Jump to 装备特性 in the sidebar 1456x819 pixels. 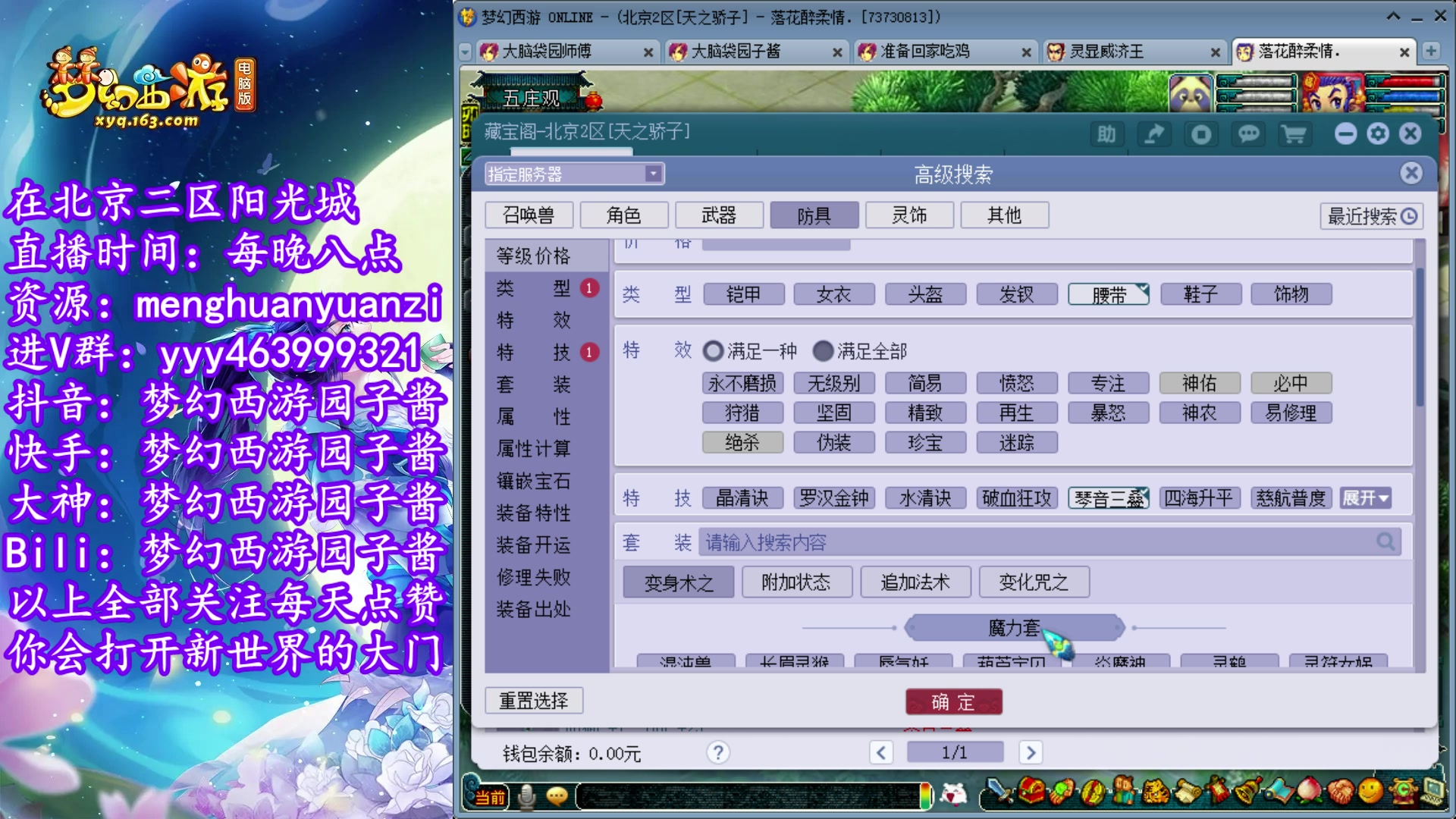(533, 513)
